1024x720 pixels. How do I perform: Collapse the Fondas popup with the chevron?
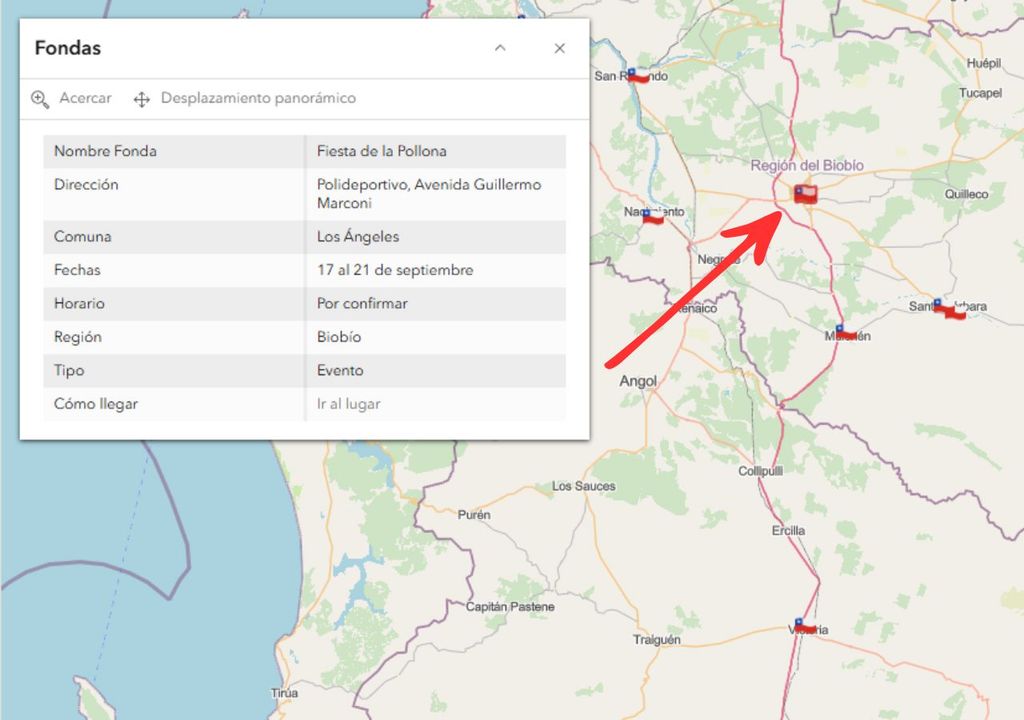point(500,48)
